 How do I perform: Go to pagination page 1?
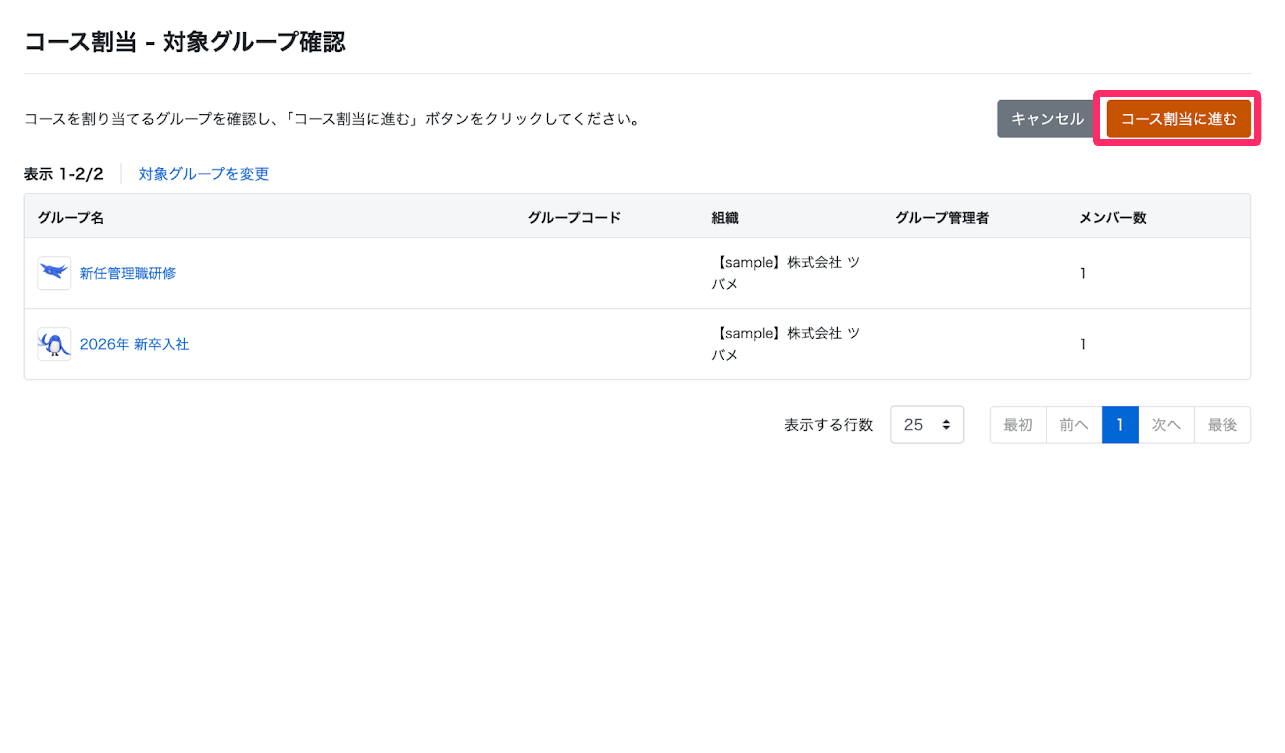(1120, 424)
